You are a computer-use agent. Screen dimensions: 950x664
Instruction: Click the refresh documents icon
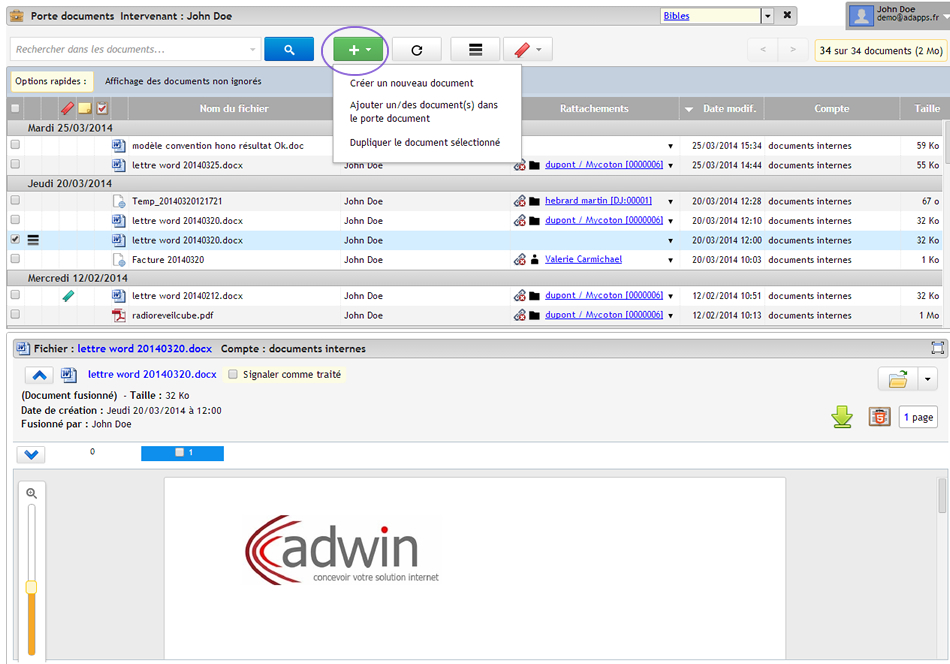[x=417, y=50]
